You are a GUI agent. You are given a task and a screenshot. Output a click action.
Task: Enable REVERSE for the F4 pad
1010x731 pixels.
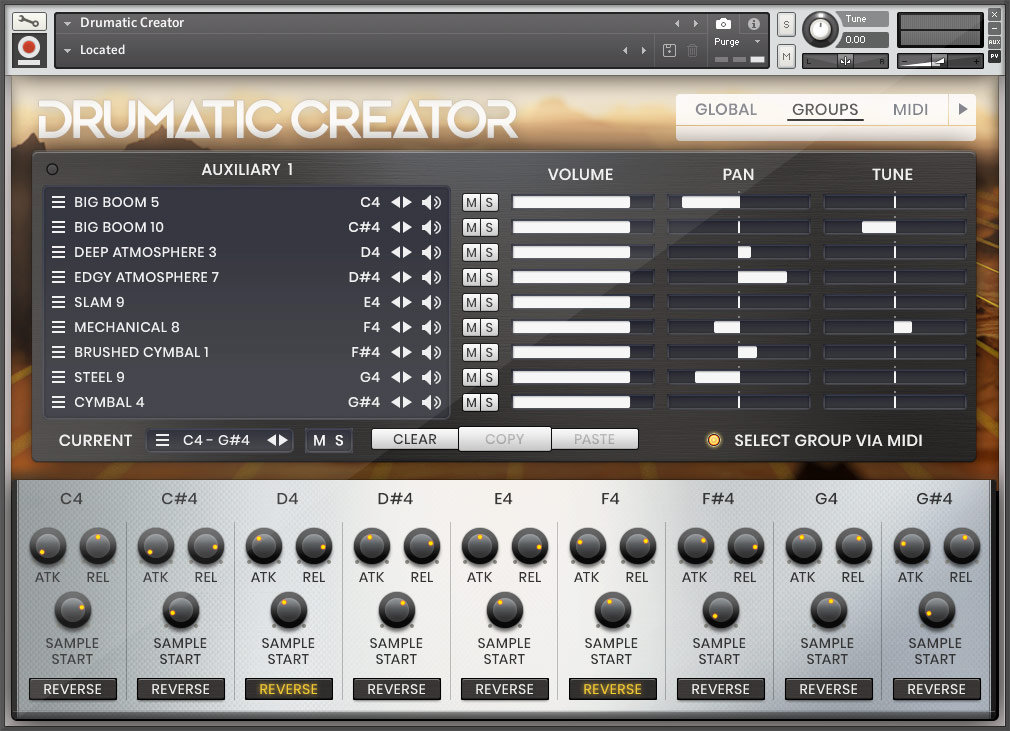pos(612,689)
